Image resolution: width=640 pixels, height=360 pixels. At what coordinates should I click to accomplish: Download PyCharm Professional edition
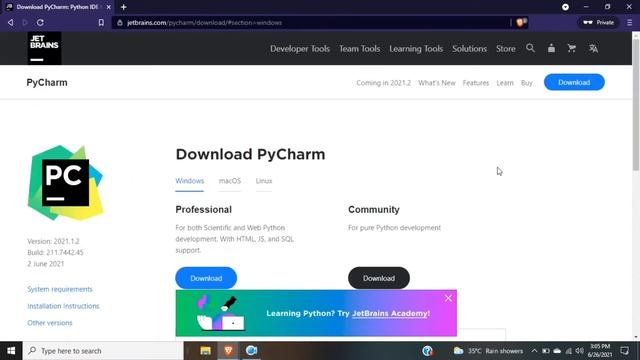206,278
